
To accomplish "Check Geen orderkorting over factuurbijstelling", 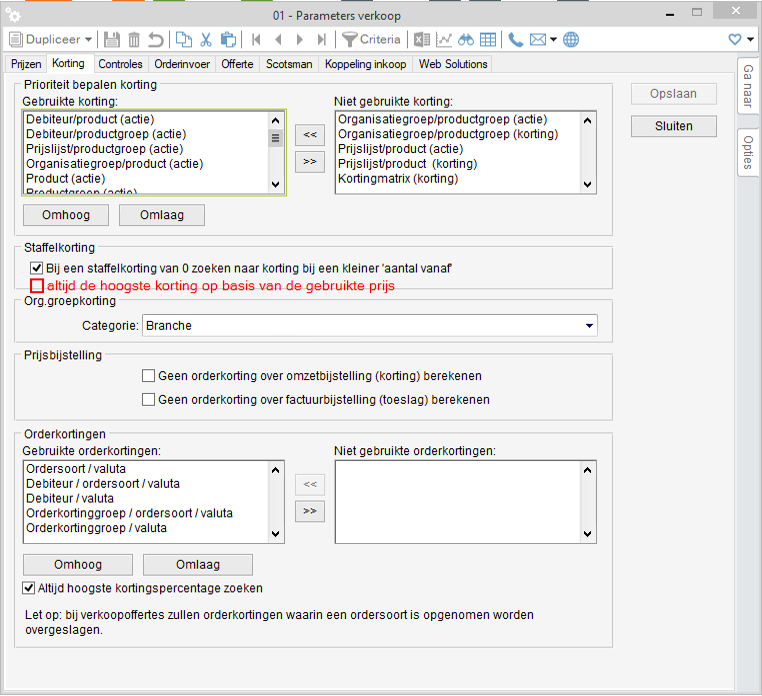I will click(148, 400).
